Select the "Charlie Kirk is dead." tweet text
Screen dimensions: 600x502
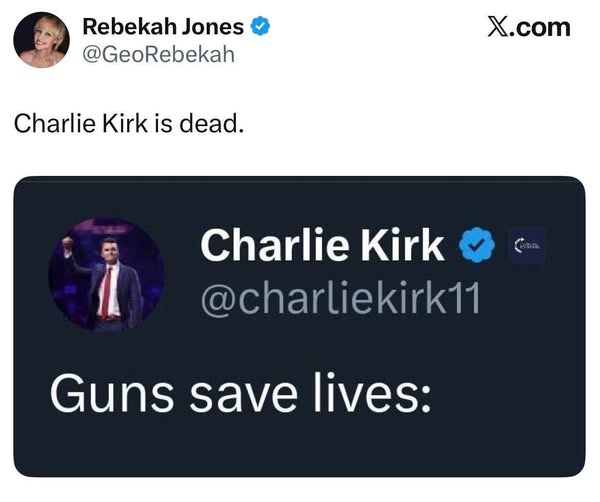128,125
